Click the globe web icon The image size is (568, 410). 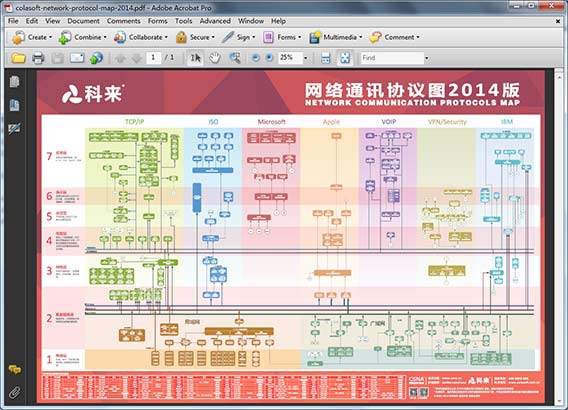(96, 58)
